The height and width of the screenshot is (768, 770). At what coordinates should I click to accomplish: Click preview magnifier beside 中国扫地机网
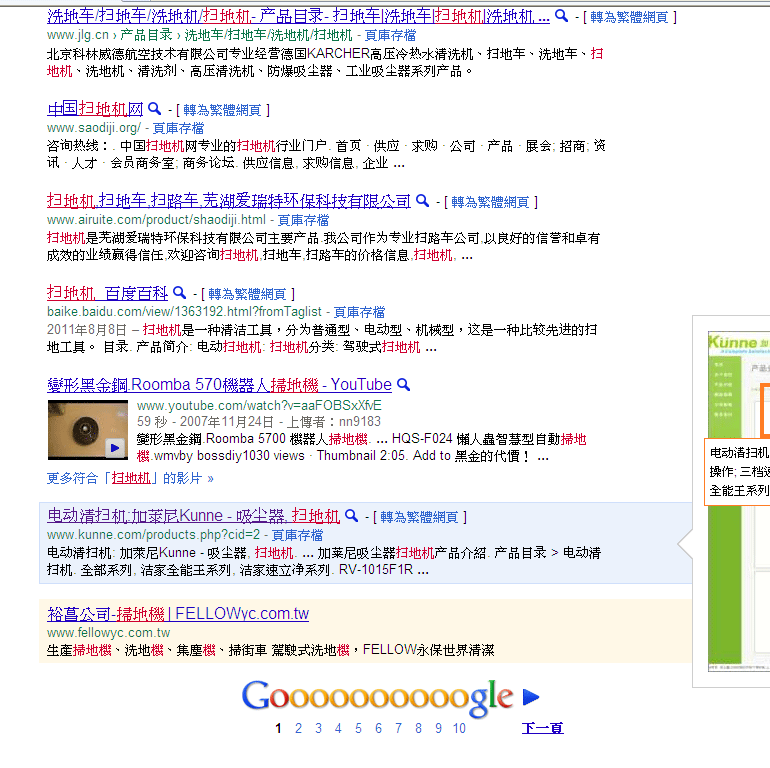tap(155, 109)
